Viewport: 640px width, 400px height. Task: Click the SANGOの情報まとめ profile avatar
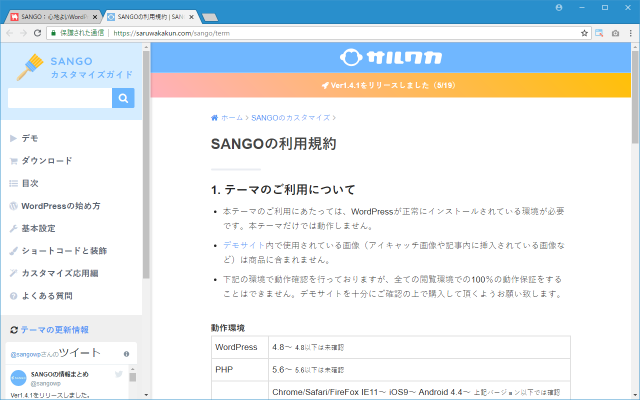coord(18,378)
